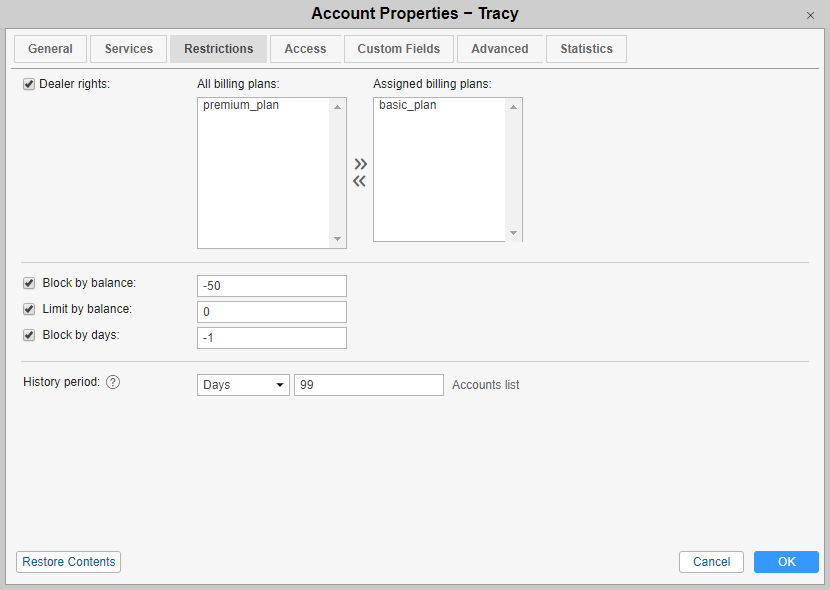830x590 pixels.
Task: Click the add billing plan double-arrow icon
Action: tap(360, 164)
